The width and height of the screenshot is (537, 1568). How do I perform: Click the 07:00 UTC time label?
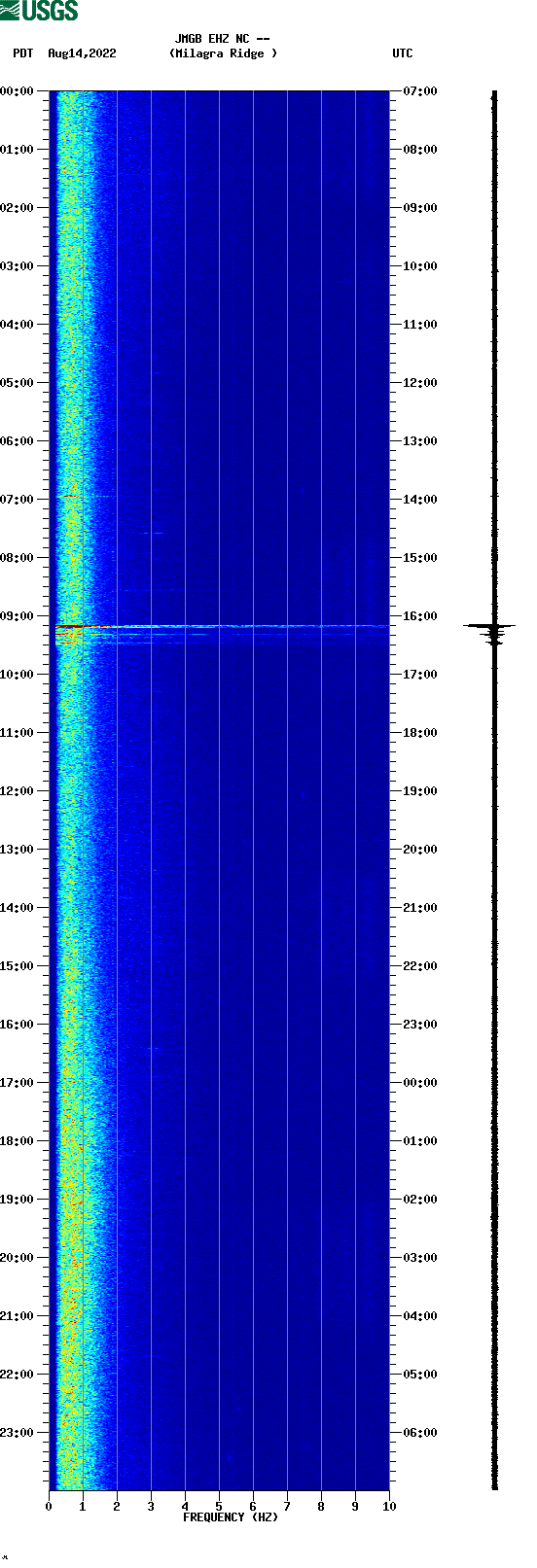tap(420, 91)
